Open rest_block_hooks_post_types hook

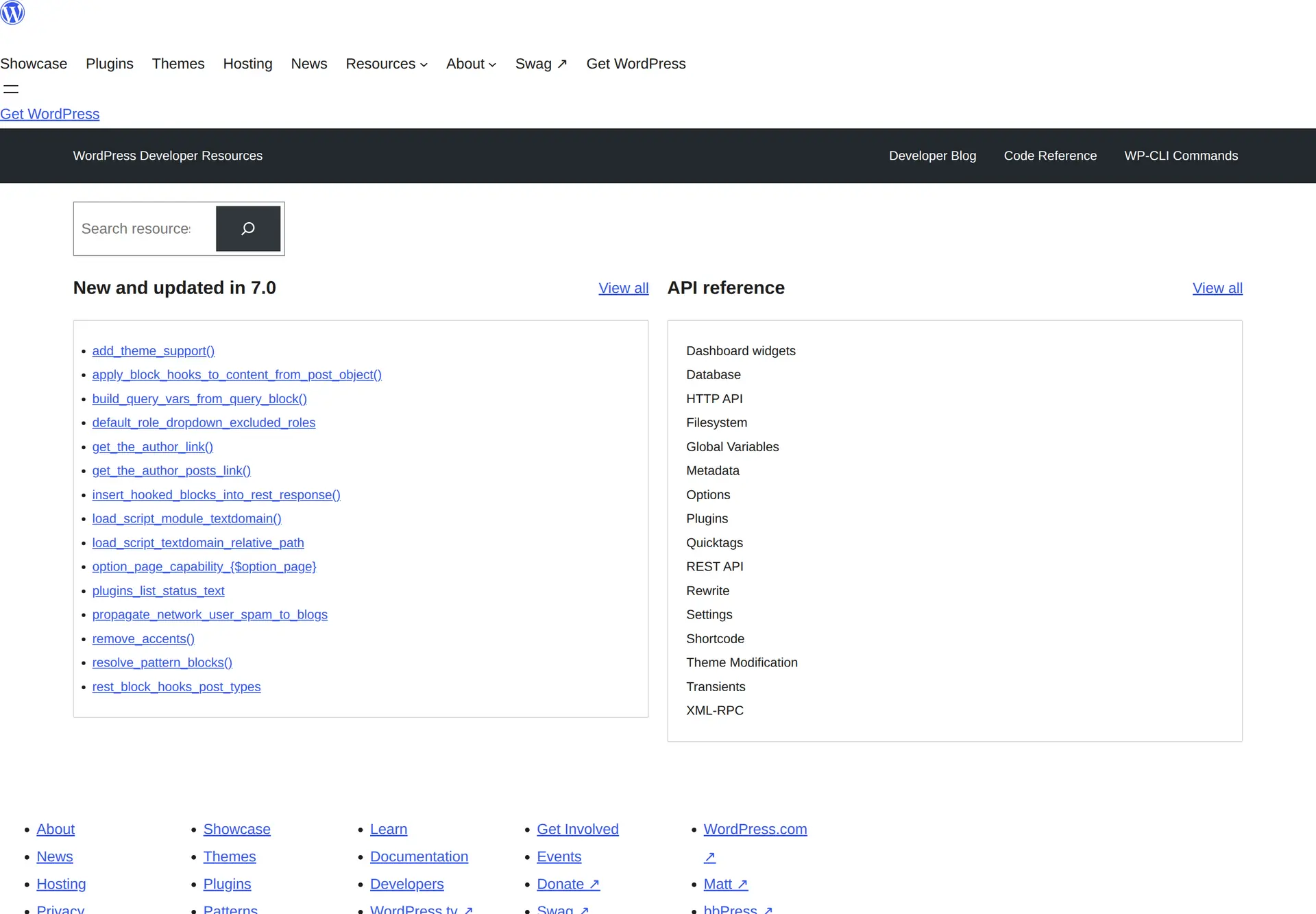coord(176,687)
